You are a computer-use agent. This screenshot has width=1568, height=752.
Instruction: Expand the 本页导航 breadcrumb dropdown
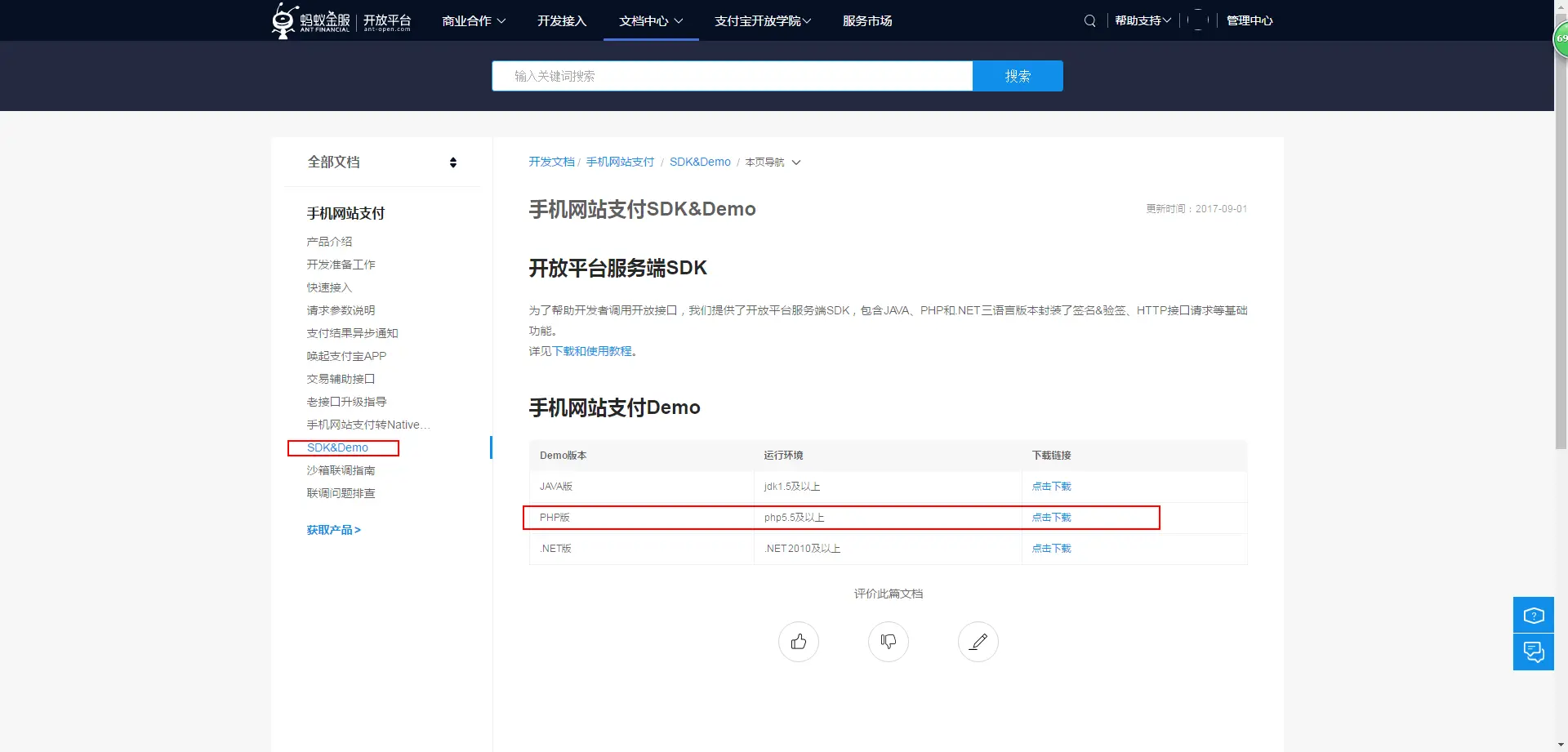[773, 162]
